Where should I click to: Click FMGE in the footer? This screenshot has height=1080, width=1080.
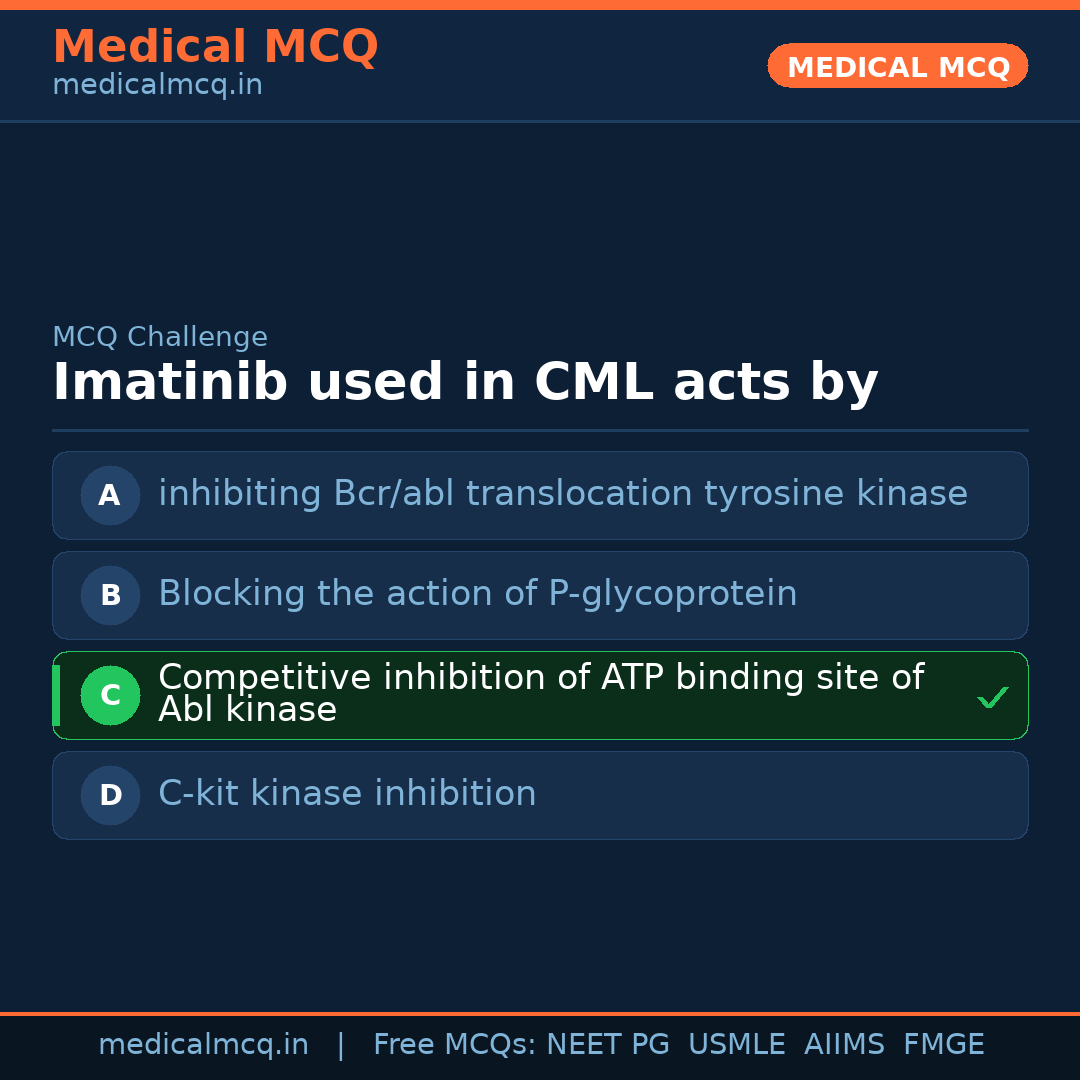click(x=943, y=1045)
